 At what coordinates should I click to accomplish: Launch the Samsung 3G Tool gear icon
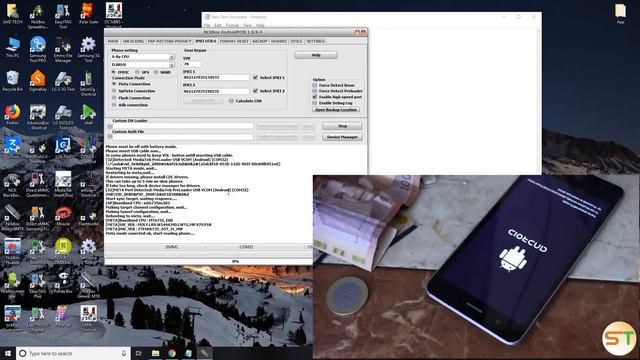pyautogui.click(x=88, y=49)
